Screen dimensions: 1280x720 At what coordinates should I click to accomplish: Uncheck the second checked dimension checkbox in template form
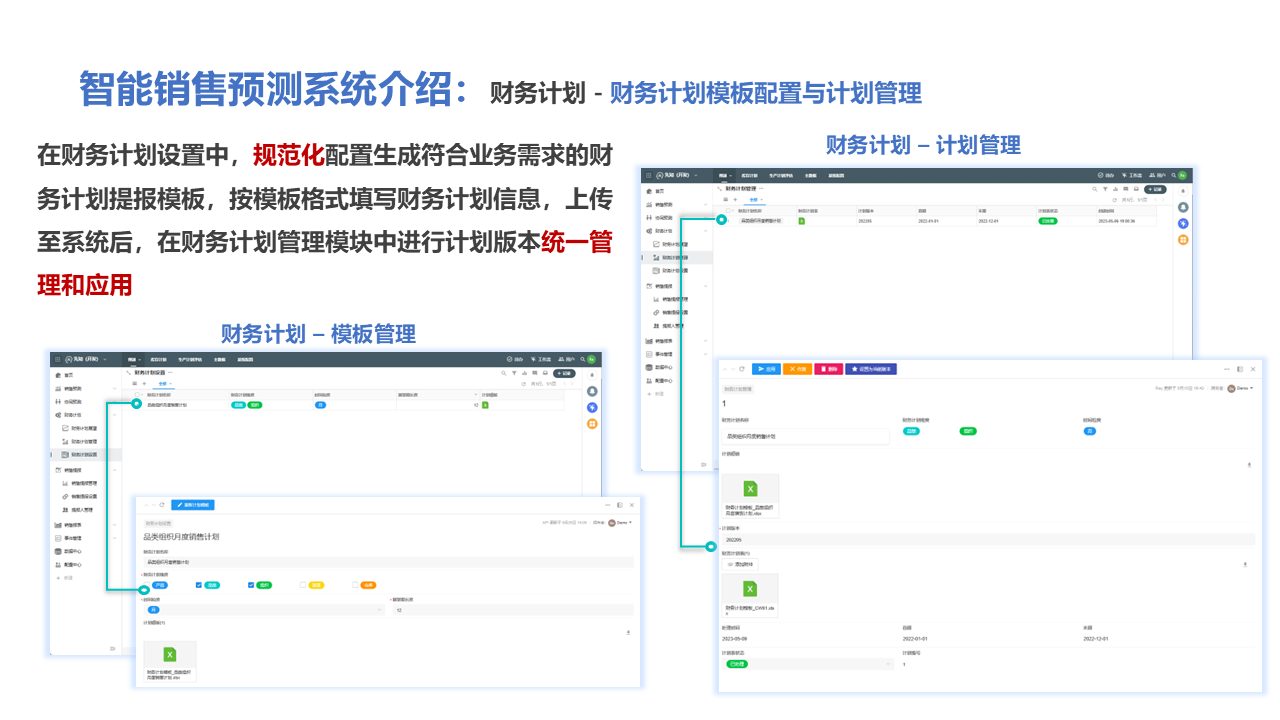[x=252, y=585]
